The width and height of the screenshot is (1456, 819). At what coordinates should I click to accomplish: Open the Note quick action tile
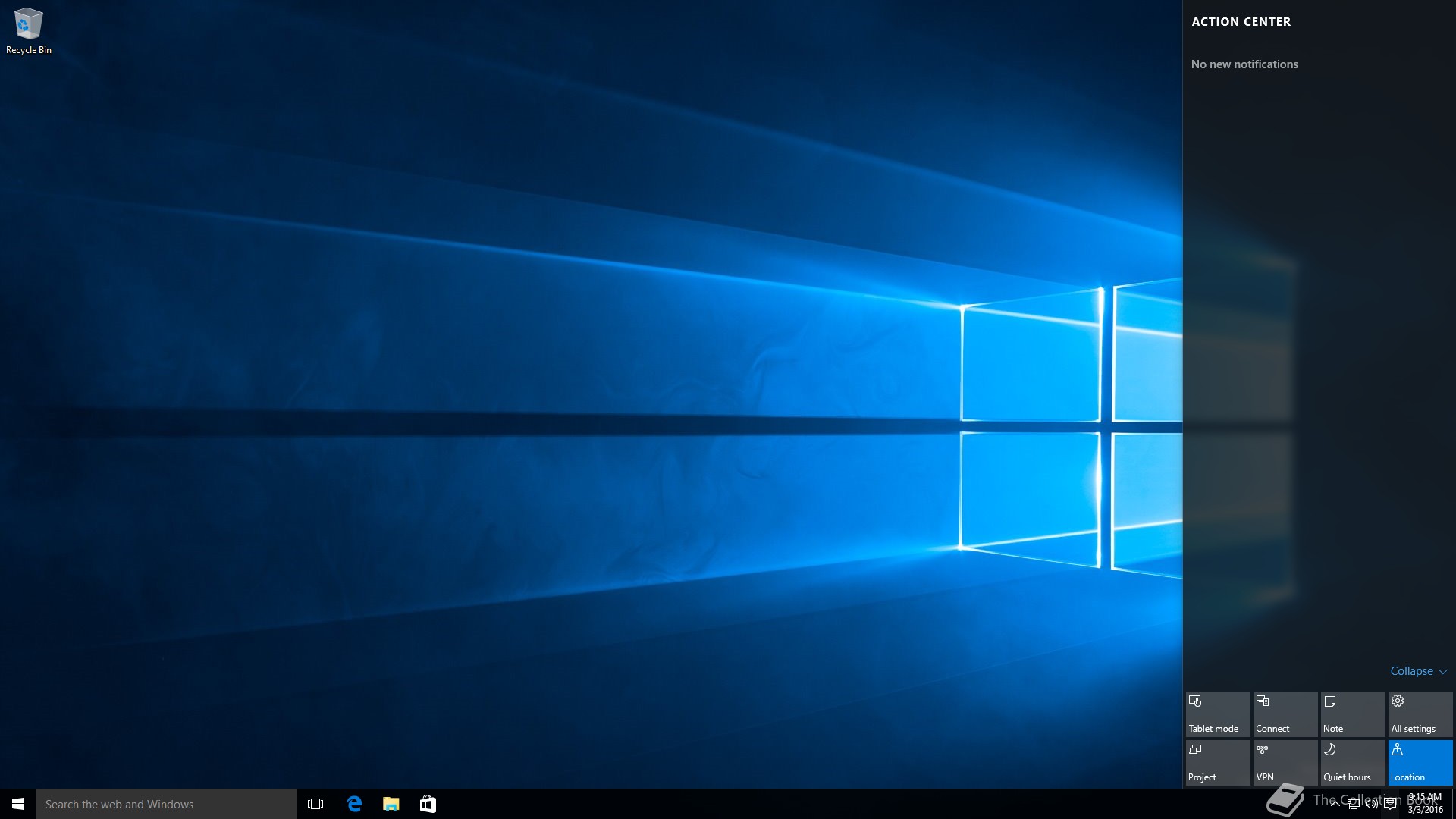tap(1353, 714)
